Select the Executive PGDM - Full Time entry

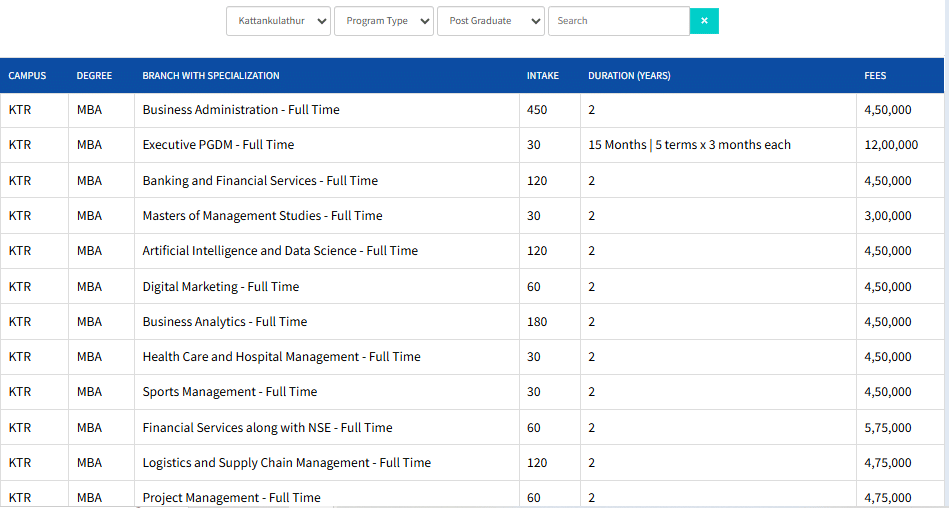tap(218, 145)
